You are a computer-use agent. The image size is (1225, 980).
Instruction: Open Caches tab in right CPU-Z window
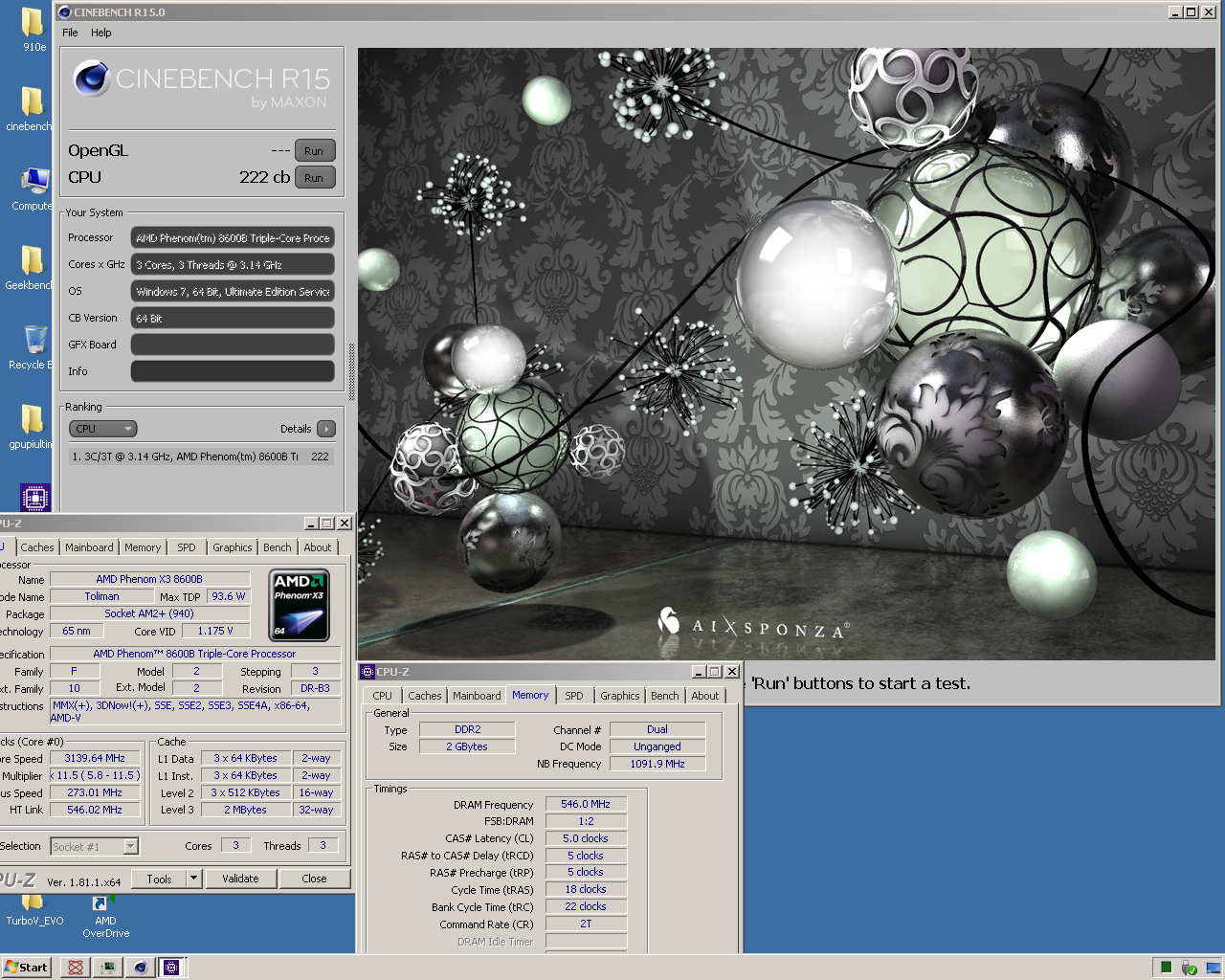(425, 696)
